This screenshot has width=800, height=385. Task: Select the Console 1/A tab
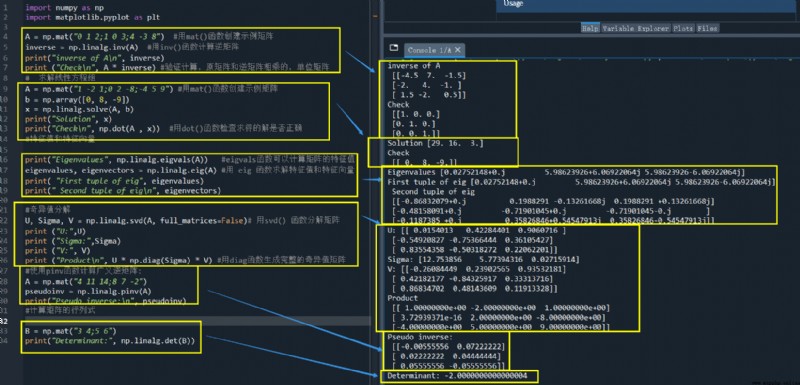coord(429,50)
